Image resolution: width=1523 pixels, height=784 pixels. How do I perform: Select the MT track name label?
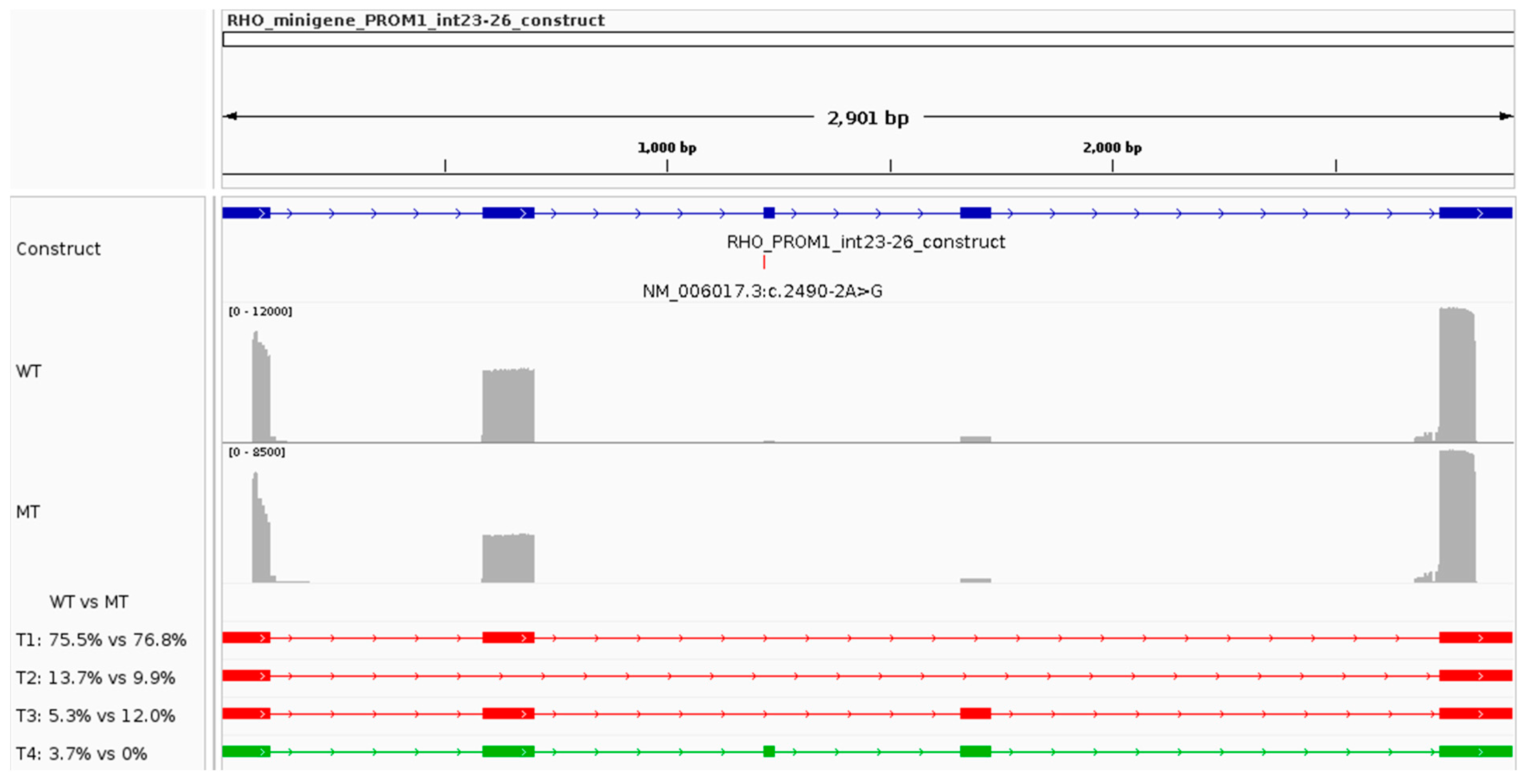click(28, 512)
